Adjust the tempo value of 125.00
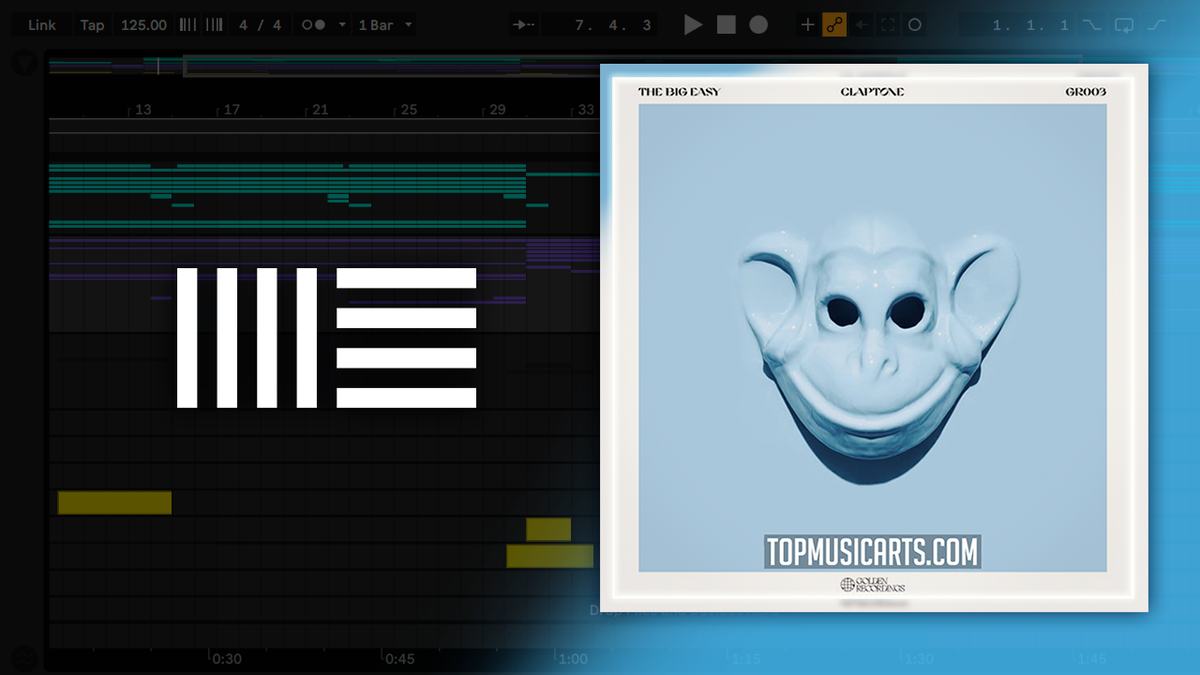 point(143,24)
